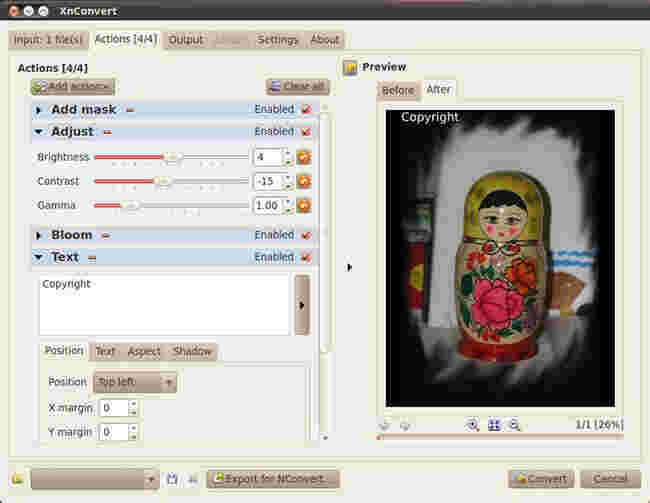
Task: Click the Add action button
Action: [73, 87]
